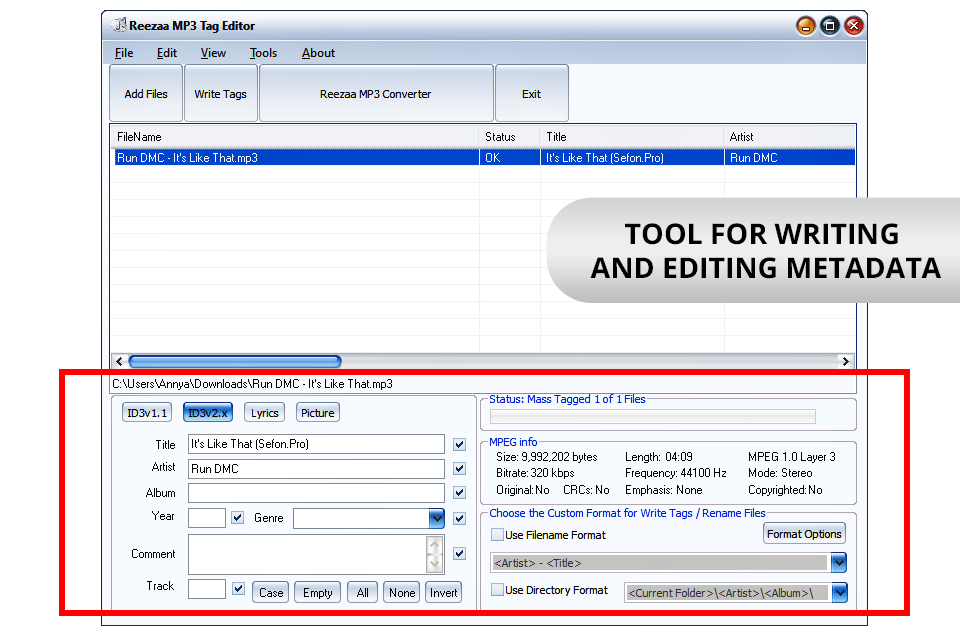Maximize the Reezaa MP3 Tag Editor window
The height and width of the screenshot is (640, 960).
point(830,26)
